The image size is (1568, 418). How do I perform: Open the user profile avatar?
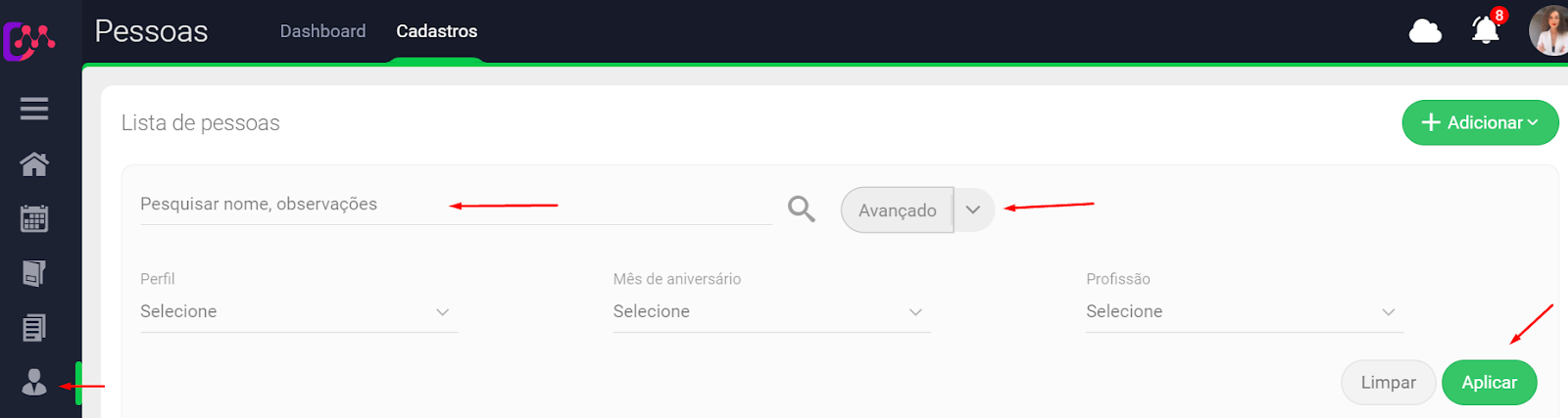(x=1549, y=30)
